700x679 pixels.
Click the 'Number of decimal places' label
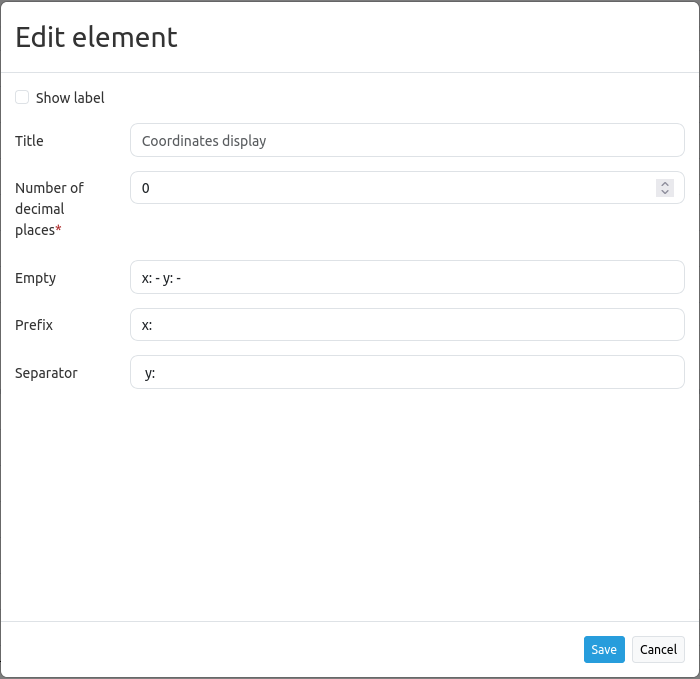click(49, 208)
